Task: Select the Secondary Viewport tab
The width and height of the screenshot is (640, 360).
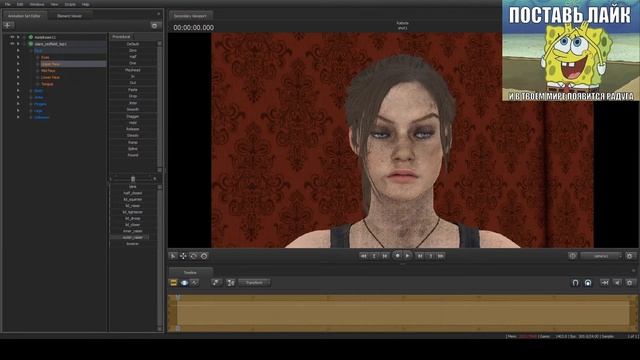Action: point(191,16)
